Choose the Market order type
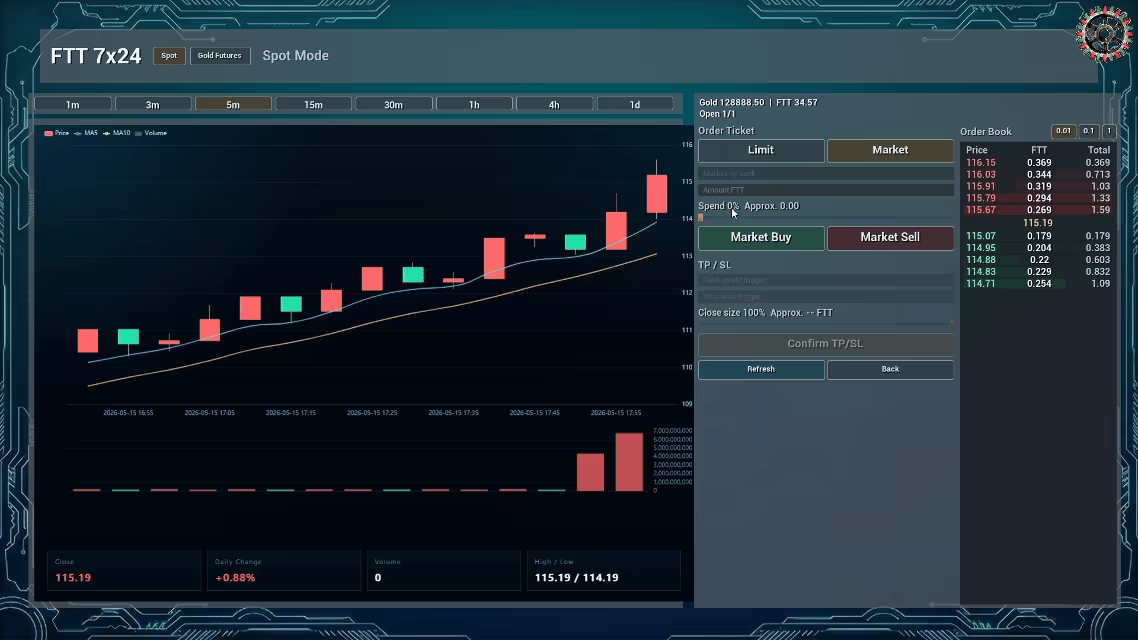The height and width of the screenshot is (640, 1138). point(890,150)
